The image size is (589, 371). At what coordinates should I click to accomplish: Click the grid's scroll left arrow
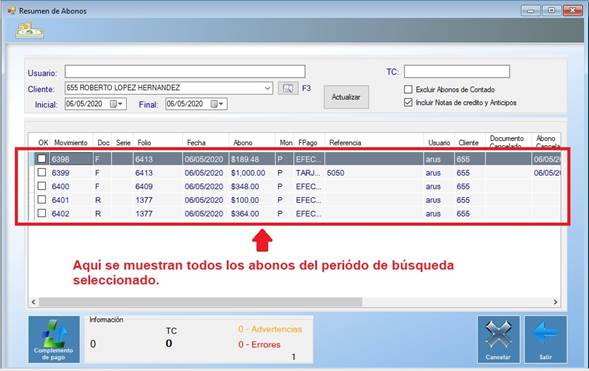click(x=34, y=302)
